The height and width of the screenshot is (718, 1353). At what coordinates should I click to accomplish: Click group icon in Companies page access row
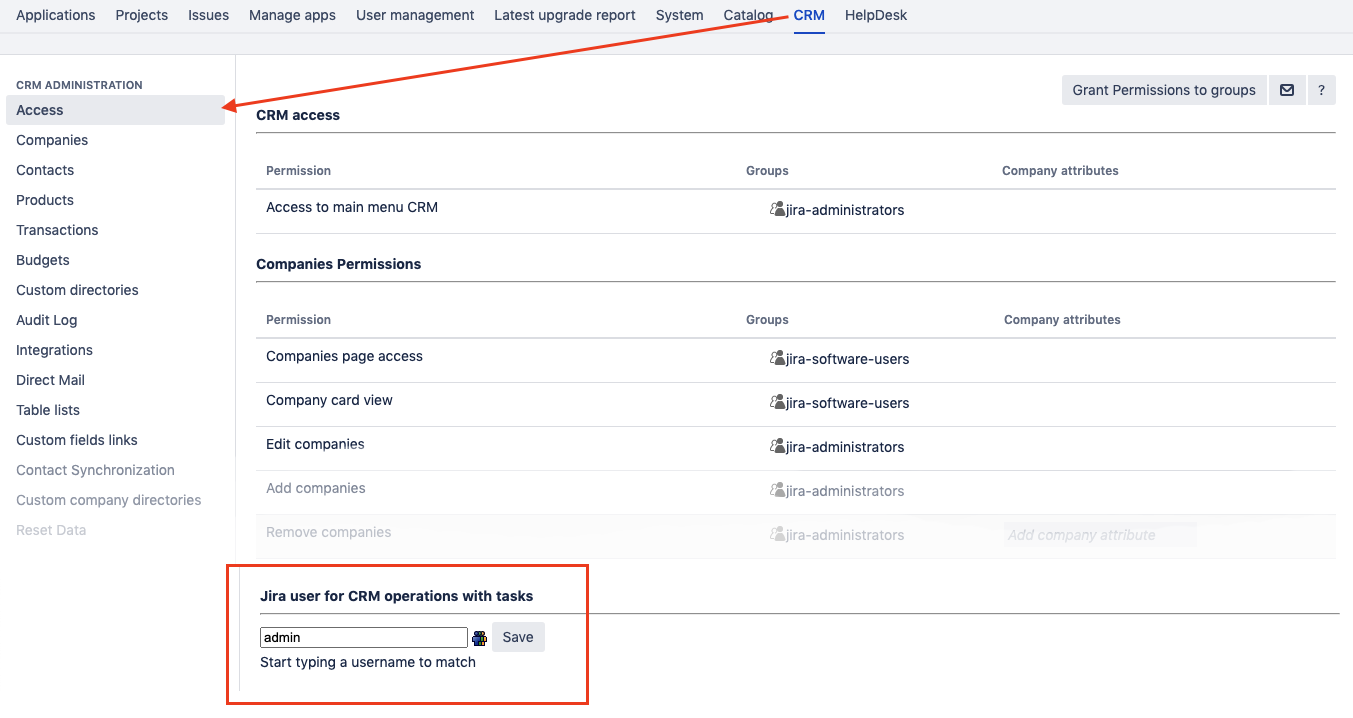[777, 359]
